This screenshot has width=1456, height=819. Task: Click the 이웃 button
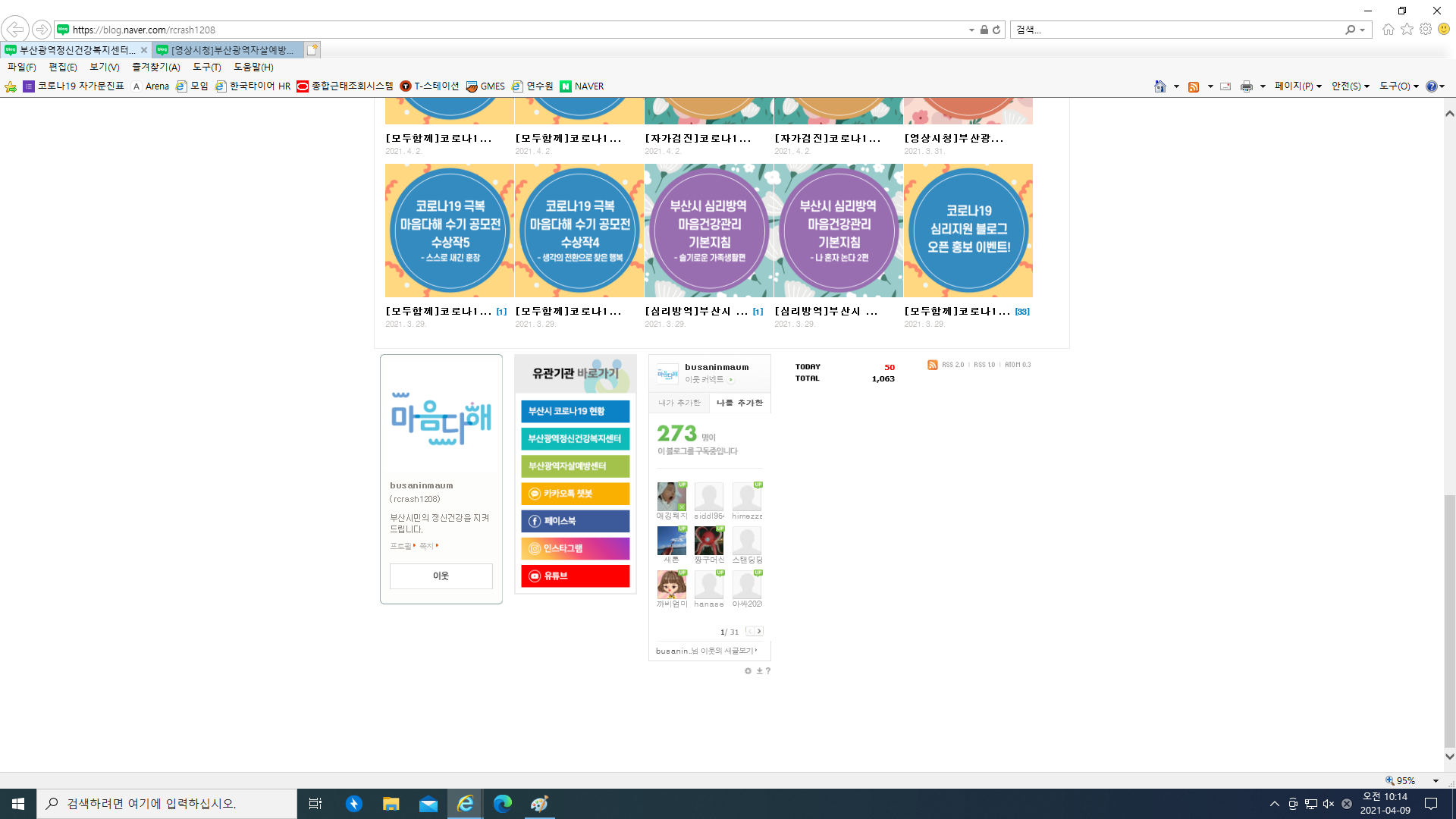[x=441, y=576]
